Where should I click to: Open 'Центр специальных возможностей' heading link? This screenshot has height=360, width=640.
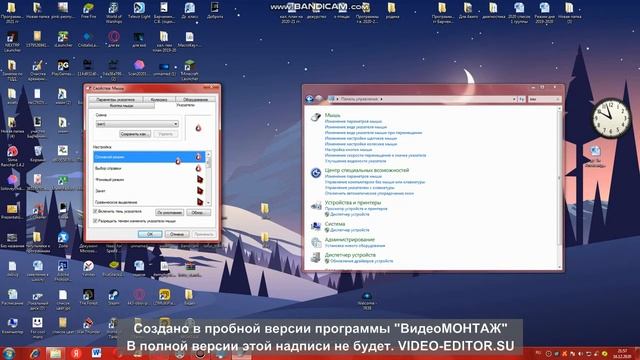tap(367, 170)
